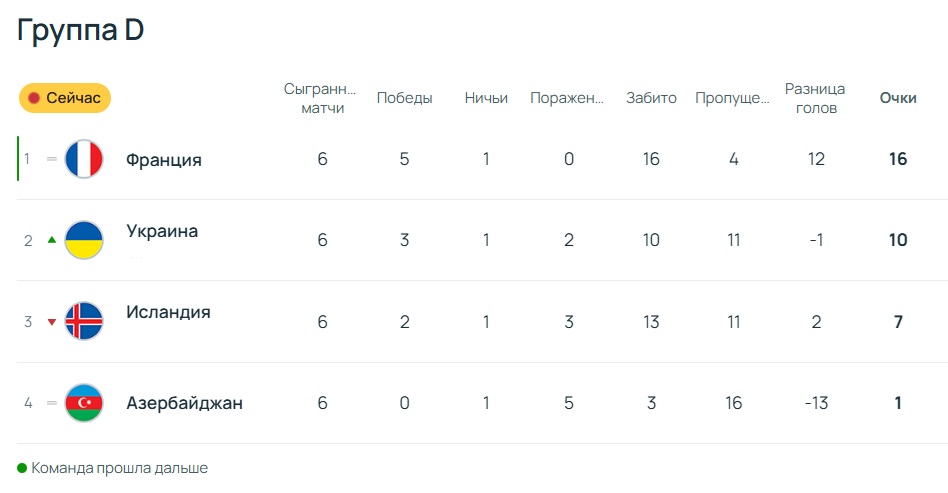Sort by Победы column header
Viewport: 948px width, 493px height.
pos(404,98)
